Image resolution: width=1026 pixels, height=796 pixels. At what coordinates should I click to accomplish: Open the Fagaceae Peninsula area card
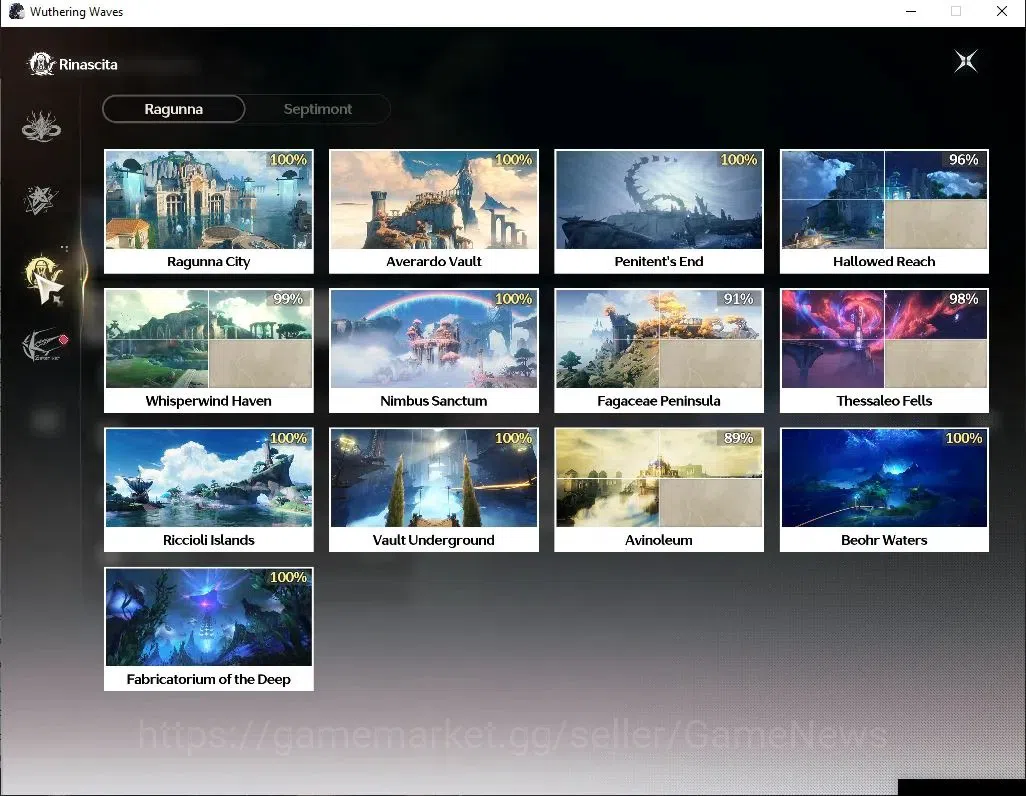[x=659, y=350]
